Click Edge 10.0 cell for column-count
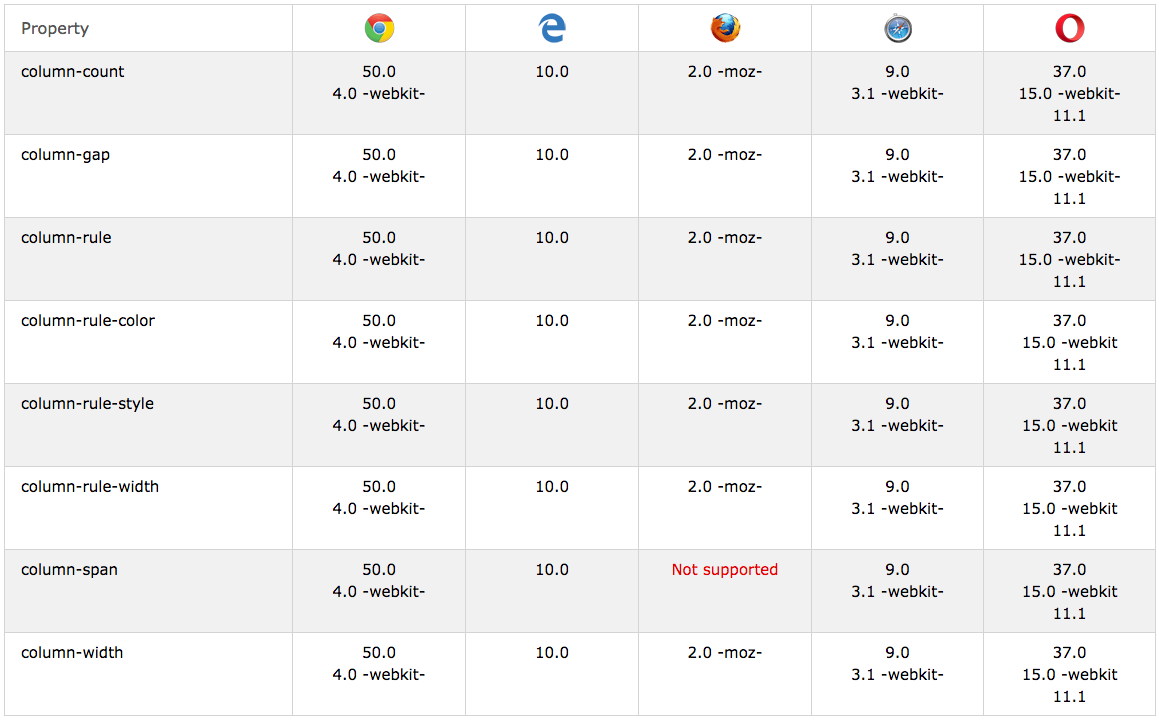This screenshot has height=720, width=1159. pyautogui.click(x=552, y=72)
